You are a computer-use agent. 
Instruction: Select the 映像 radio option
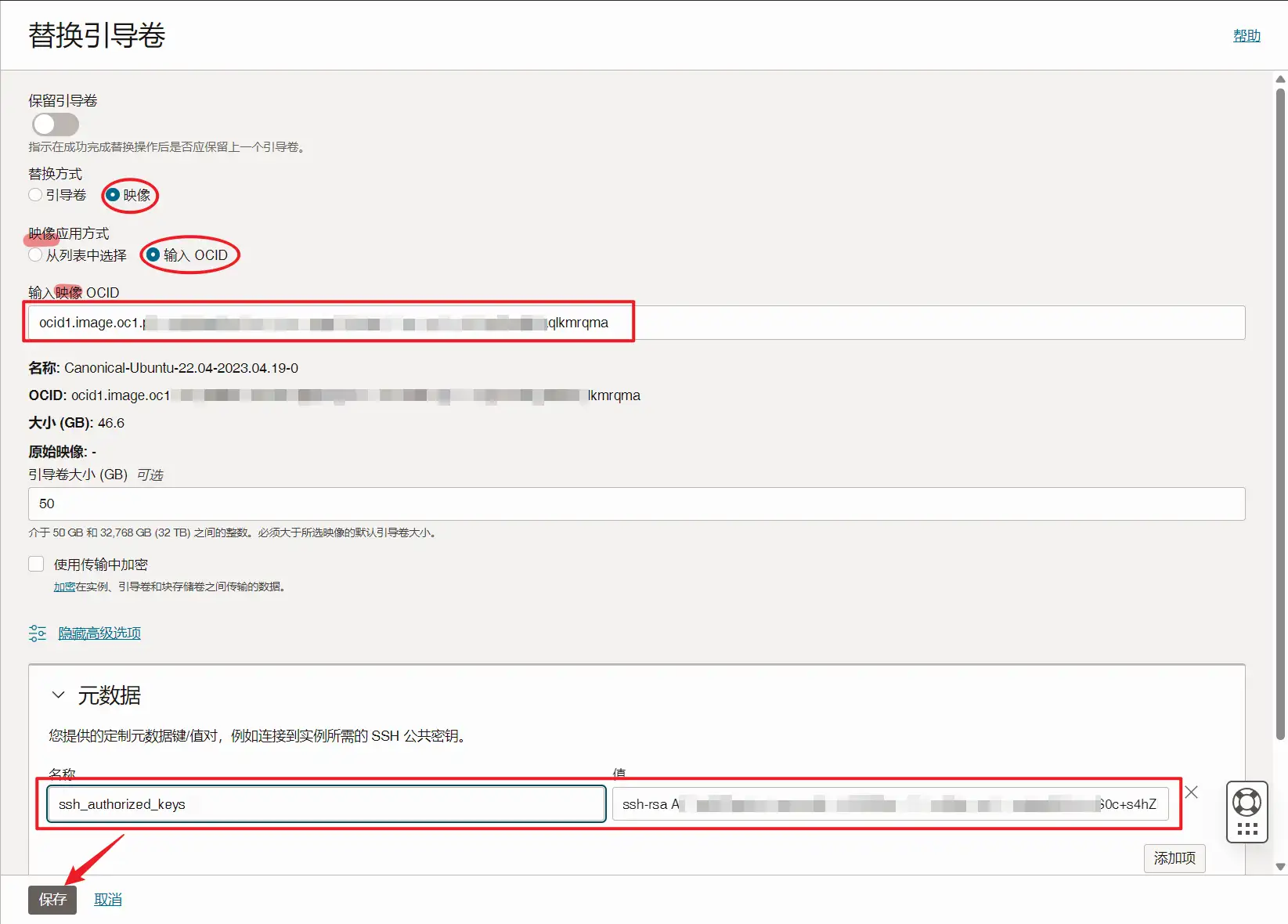pos(113,195)
